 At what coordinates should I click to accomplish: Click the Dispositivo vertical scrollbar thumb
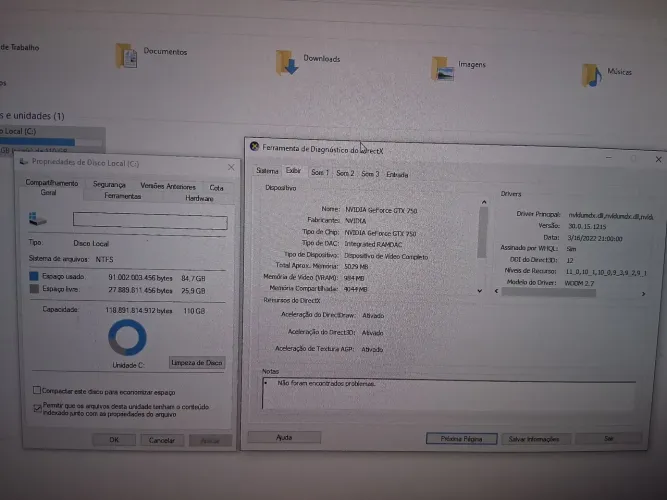[x=482, y=233]
